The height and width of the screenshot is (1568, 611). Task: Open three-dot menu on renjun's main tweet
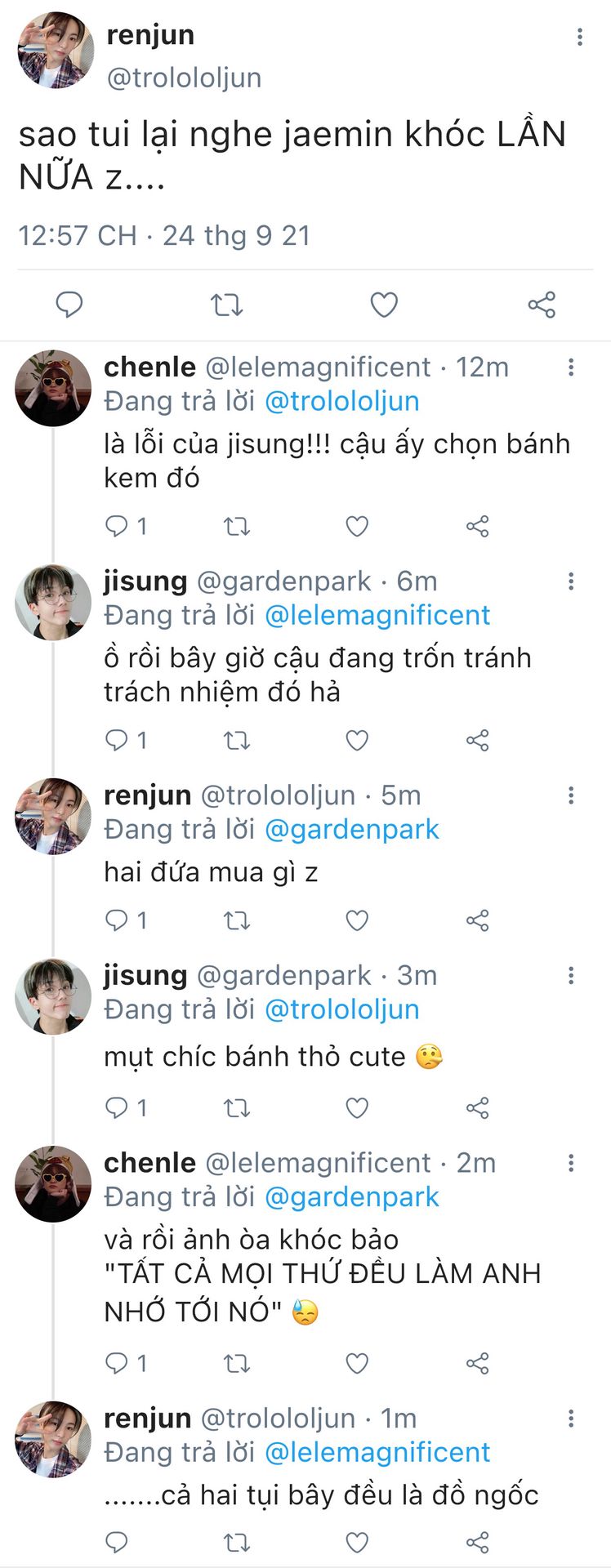[579, 37]
